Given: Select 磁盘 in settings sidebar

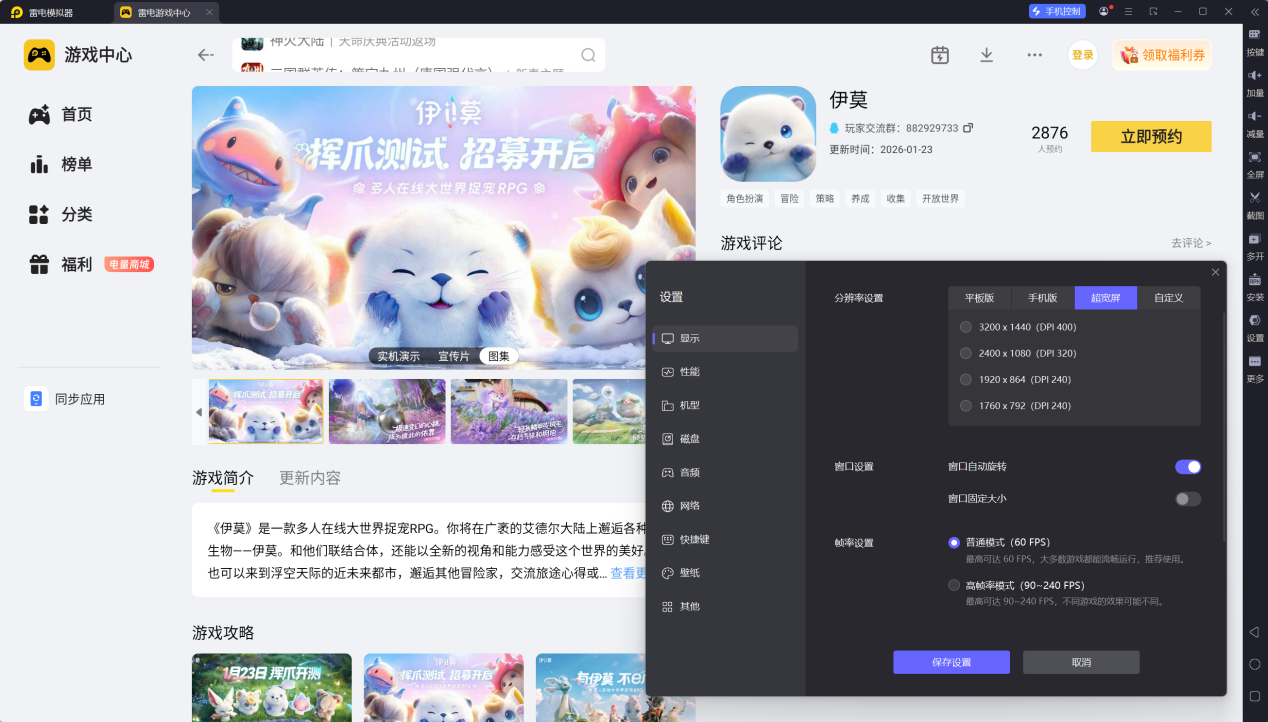Looking at the screenshot, I should 725,439.
